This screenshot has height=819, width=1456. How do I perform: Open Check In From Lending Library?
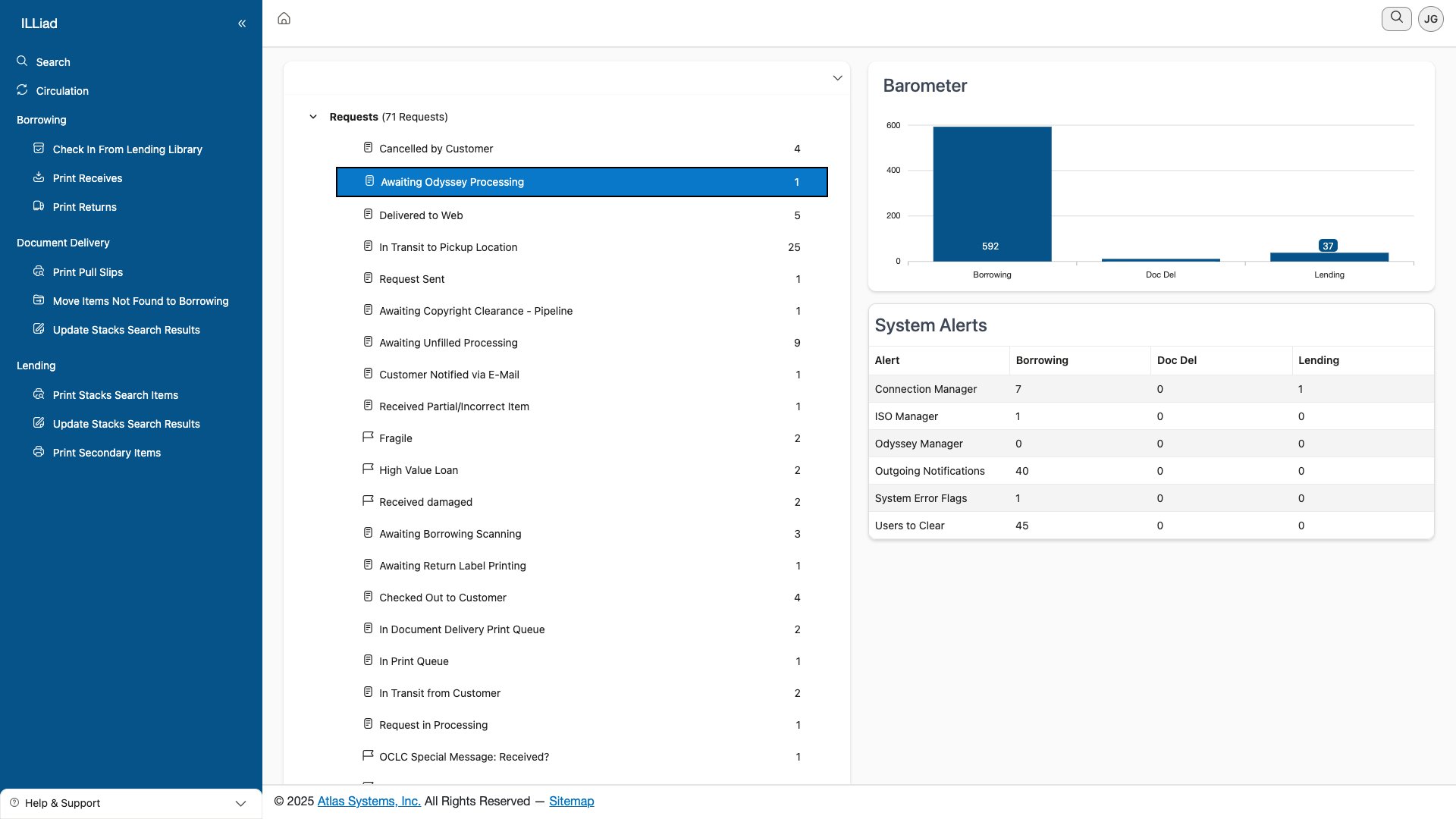point(127,149)
